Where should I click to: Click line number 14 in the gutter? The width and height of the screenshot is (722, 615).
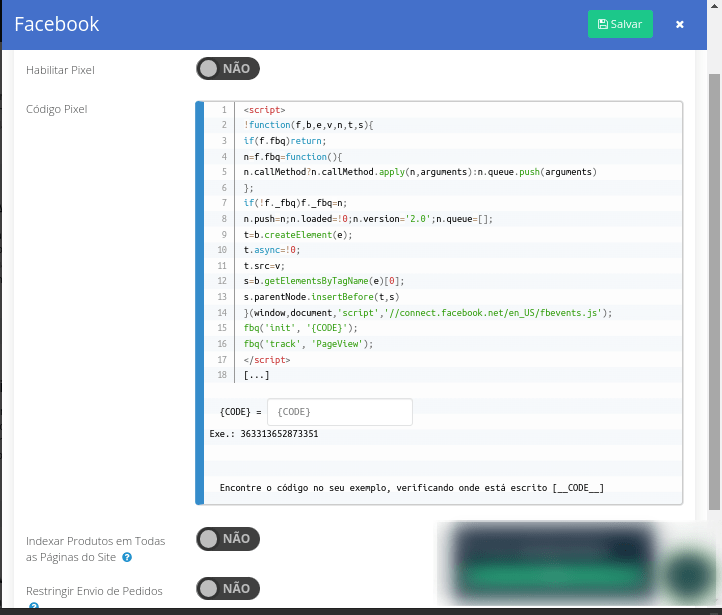pos(223,312)
